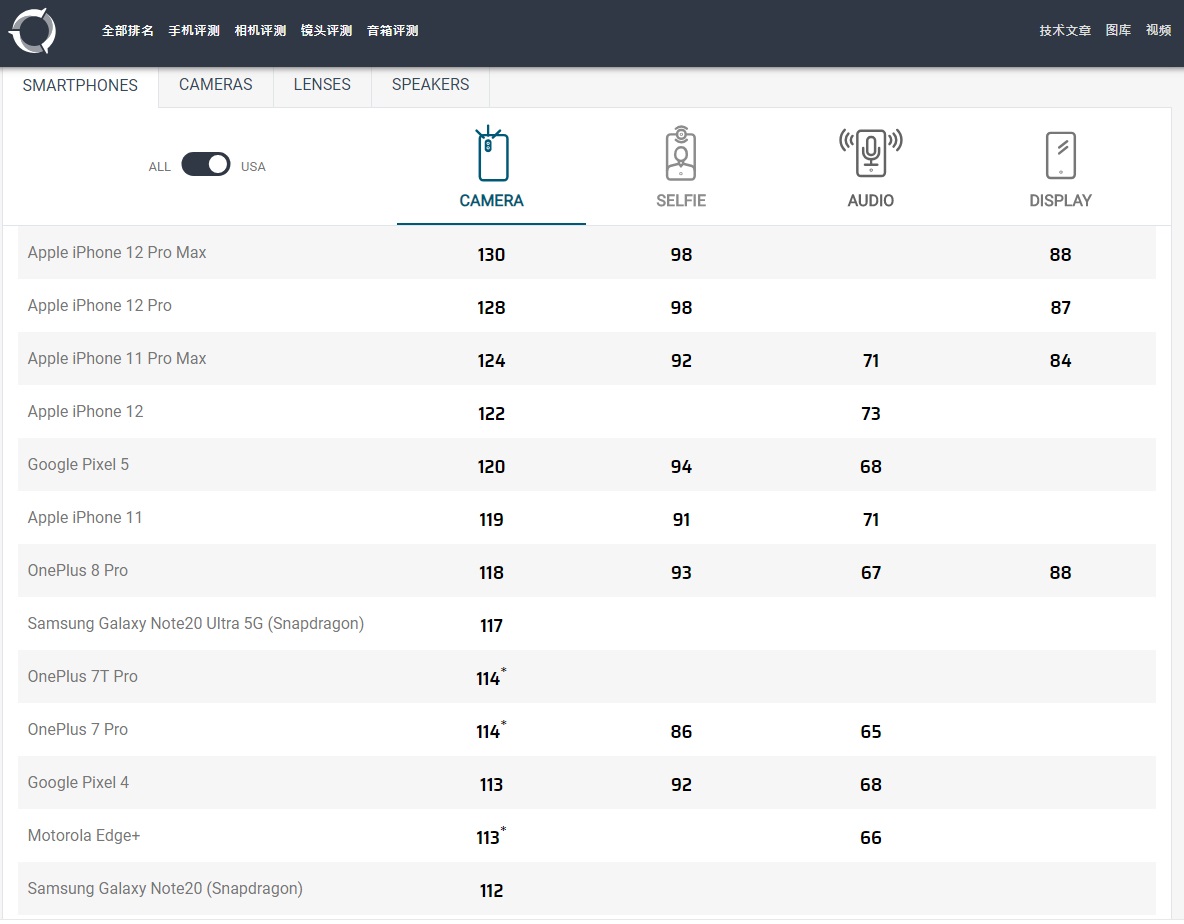Select the Display screen icon
The width and height of the screenshot is (1184, 924).
coord(1060,155)
